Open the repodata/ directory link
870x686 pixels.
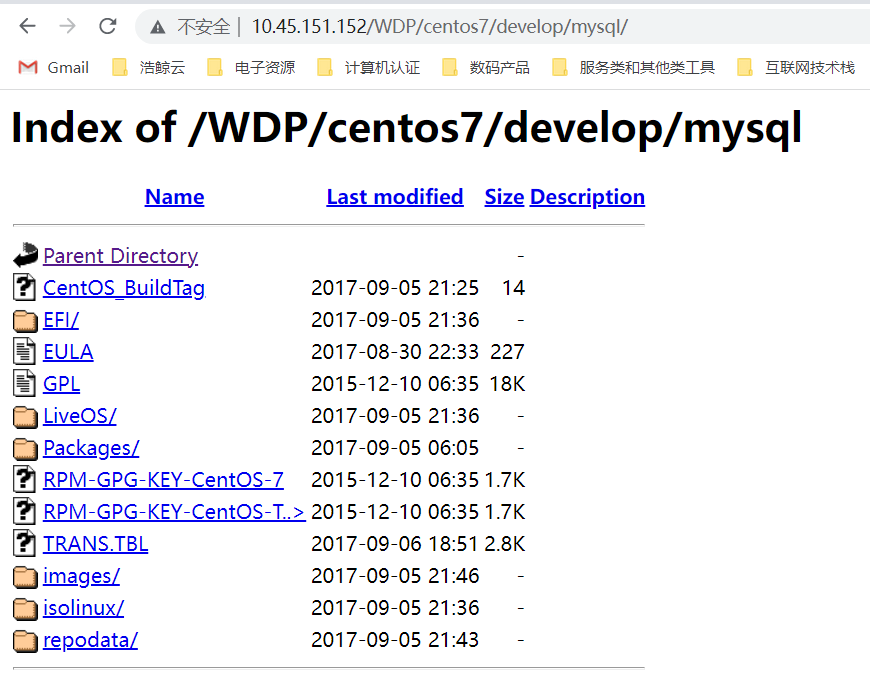click(90, 640)
